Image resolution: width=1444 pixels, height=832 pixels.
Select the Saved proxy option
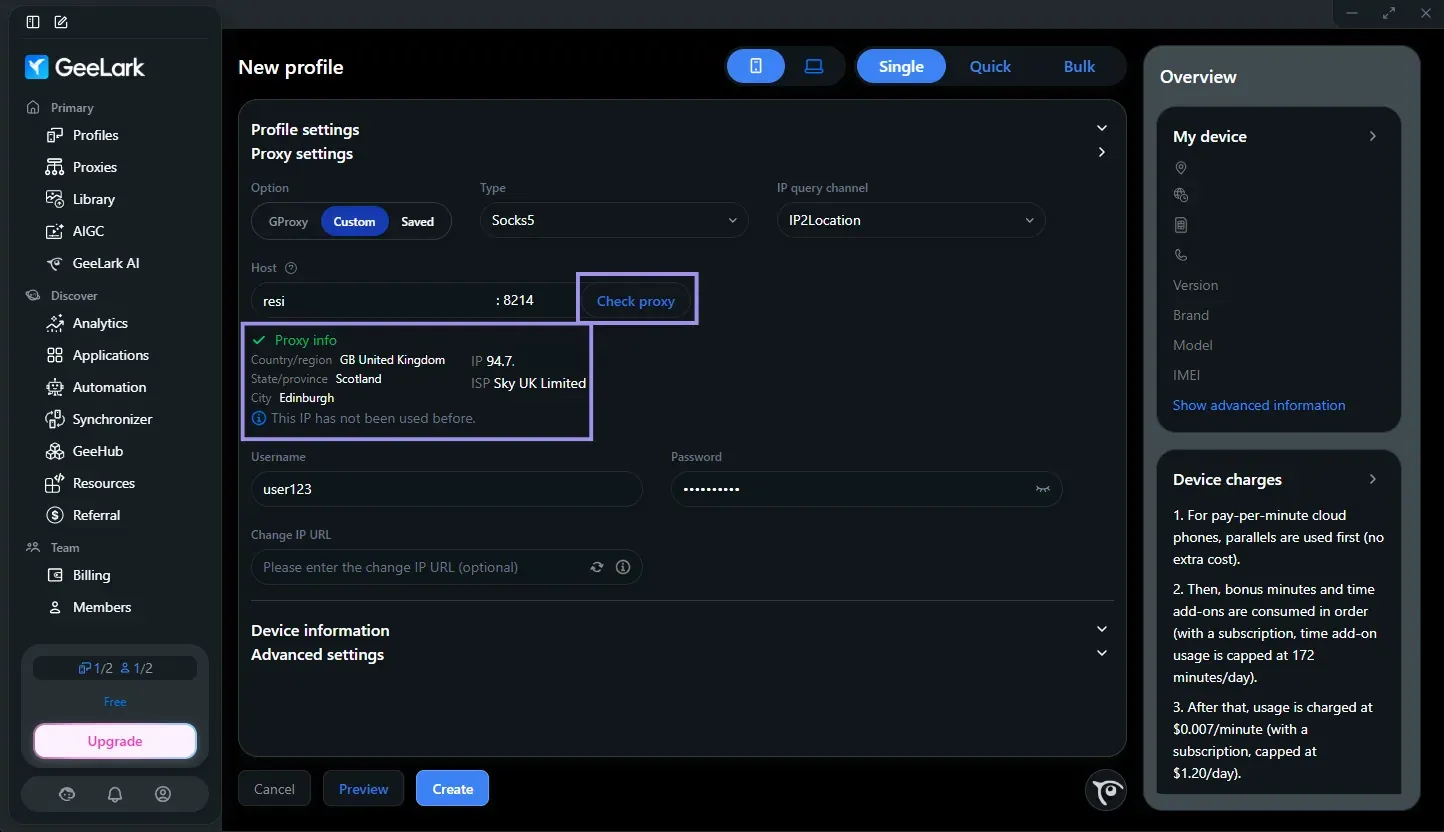tap(418, 222)
